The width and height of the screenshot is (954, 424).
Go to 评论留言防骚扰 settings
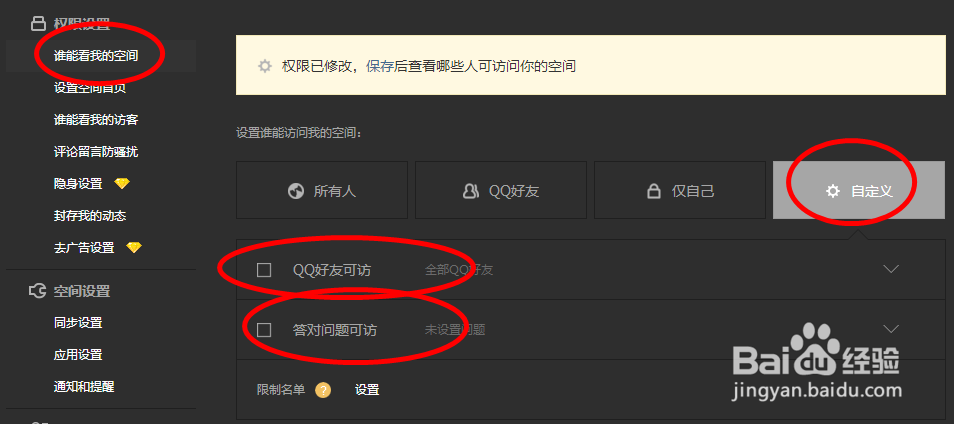(x=96, y=151)
